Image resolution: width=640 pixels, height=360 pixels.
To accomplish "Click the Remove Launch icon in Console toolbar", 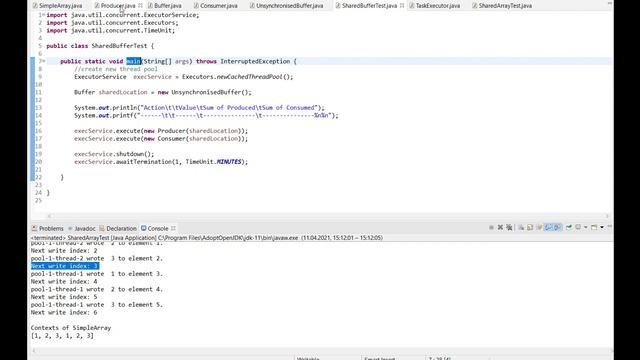I will click(x=500, y=227).
